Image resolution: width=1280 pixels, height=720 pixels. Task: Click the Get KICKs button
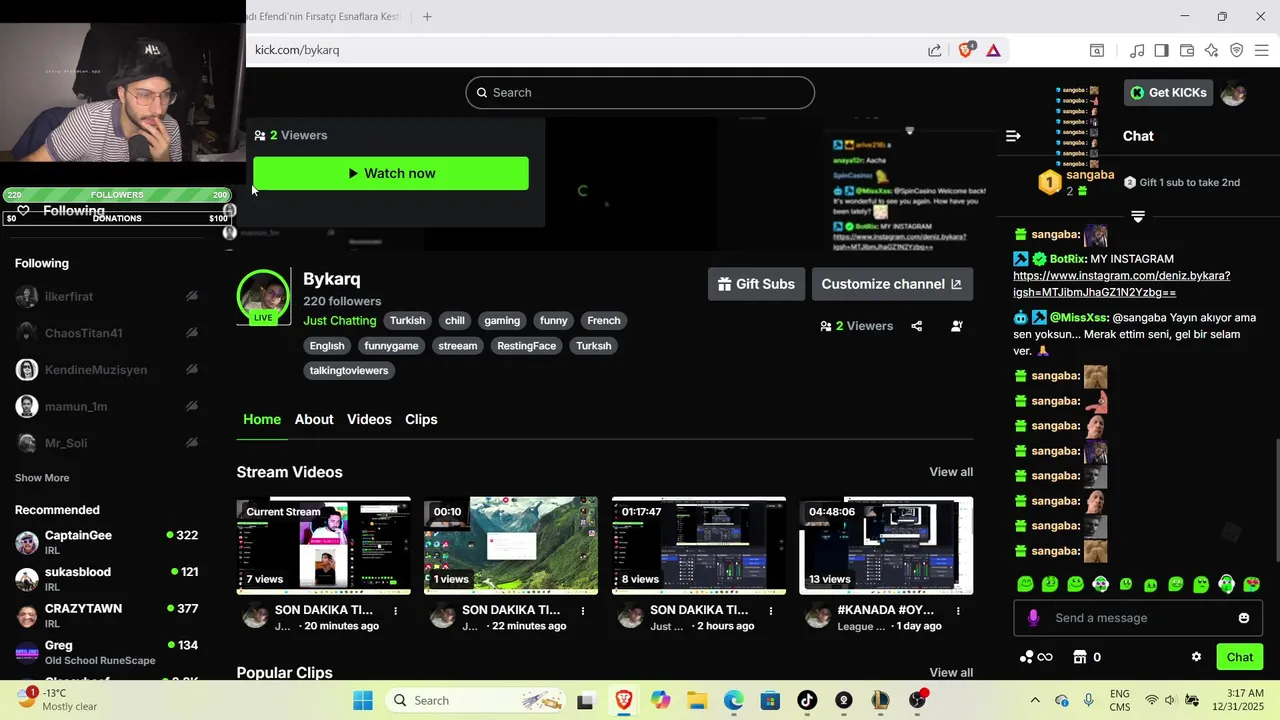click(1168, 93)
